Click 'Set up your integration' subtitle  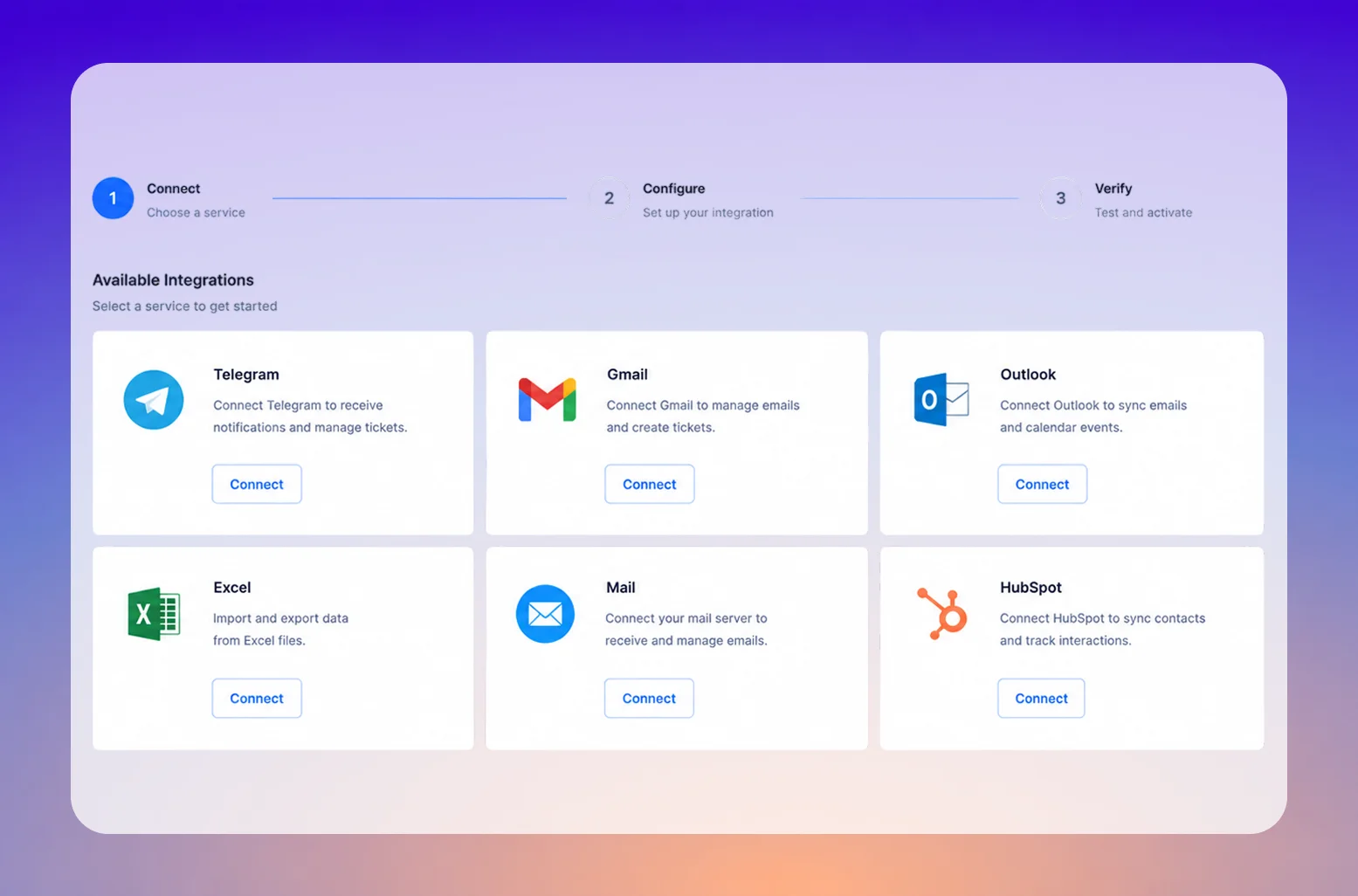click(x=708, y=212)
